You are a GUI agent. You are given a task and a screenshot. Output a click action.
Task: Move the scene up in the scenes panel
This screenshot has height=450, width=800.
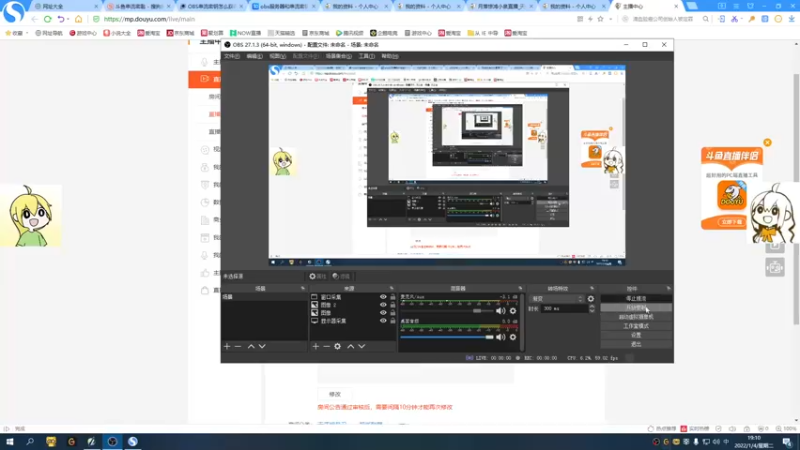[251, 346]
